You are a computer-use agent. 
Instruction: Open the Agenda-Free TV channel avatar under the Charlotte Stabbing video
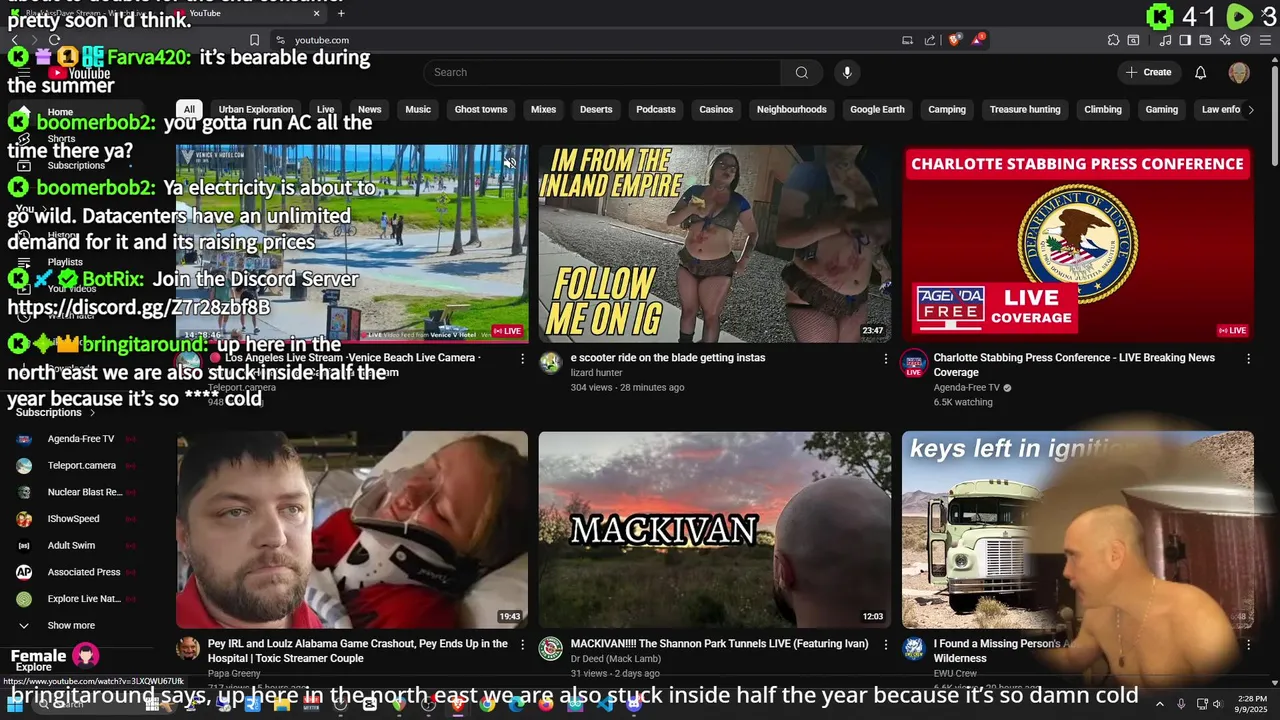(x=914, y=362)
